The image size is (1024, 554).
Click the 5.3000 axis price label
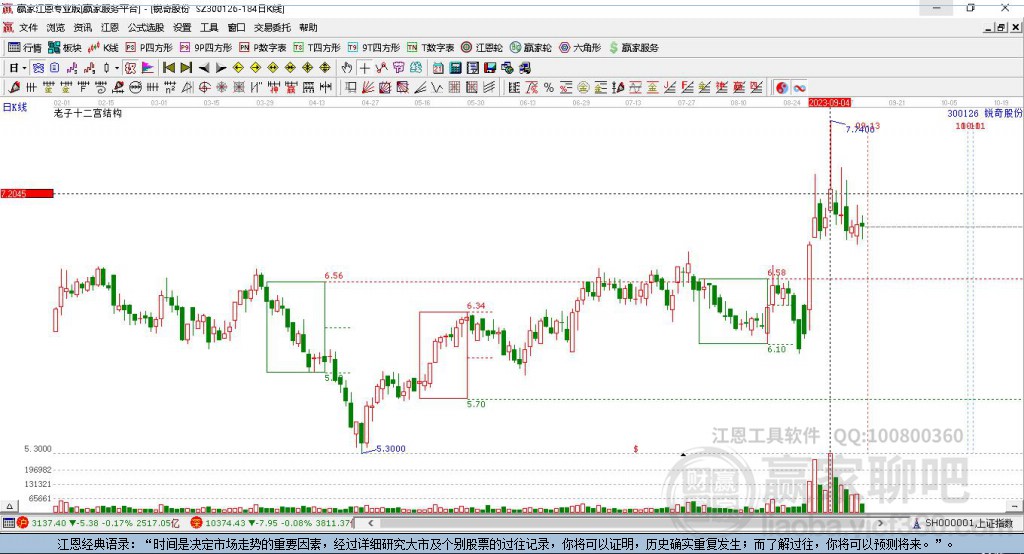(38, 449)
